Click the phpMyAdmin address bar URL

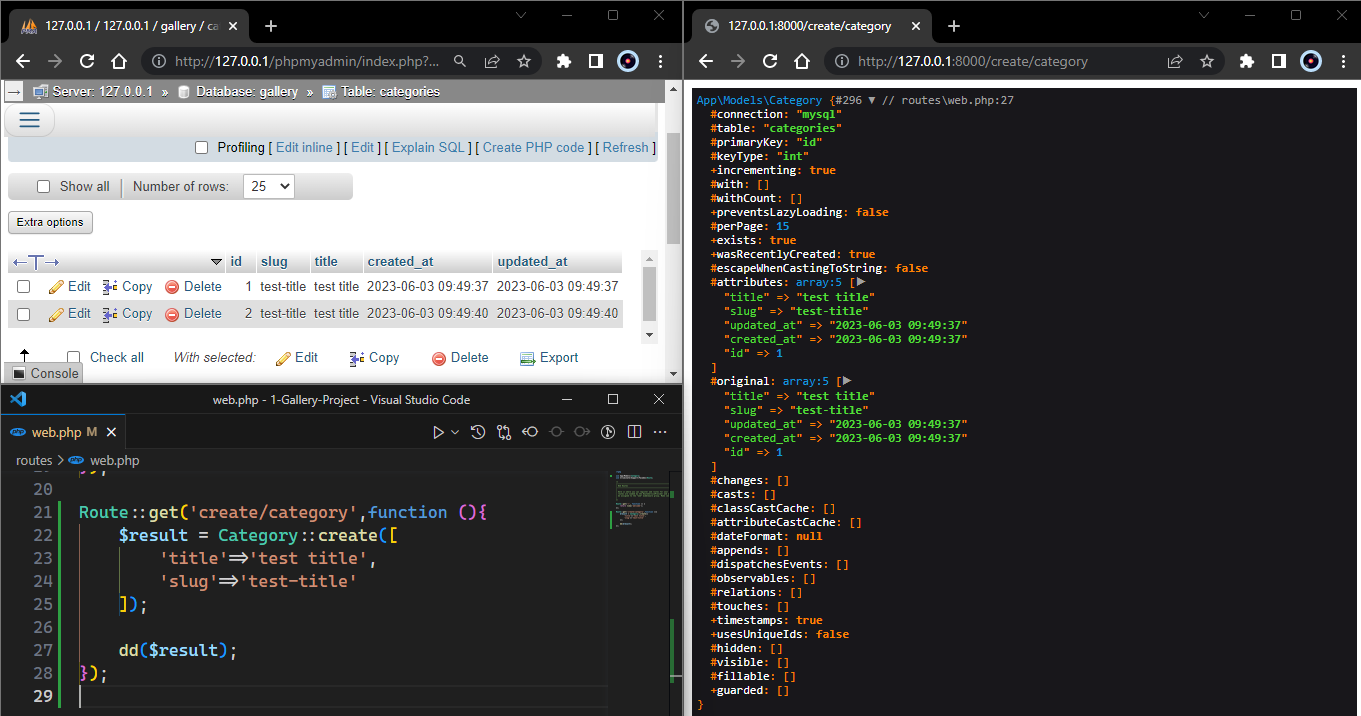coord(307,61)
